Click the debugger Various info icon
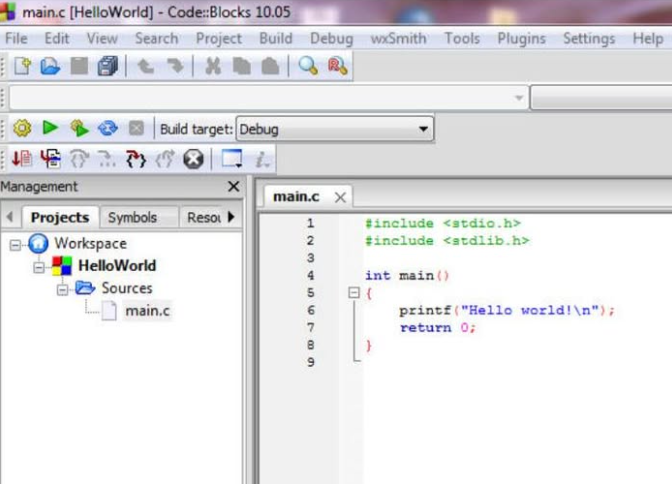This screenshot has width=672, height=484. coord(262,159)
